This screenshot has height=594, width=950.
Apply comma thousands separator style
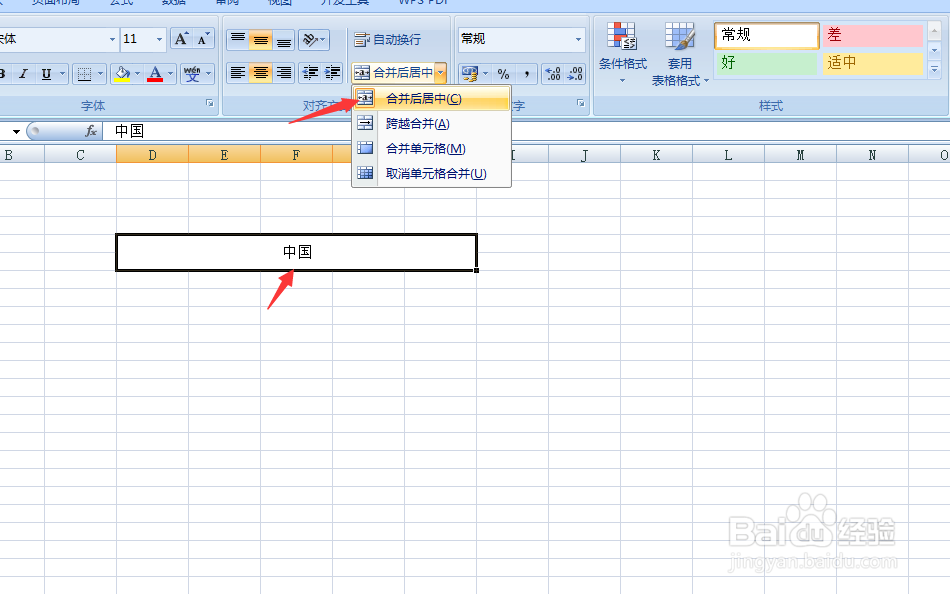pos(527,73)
